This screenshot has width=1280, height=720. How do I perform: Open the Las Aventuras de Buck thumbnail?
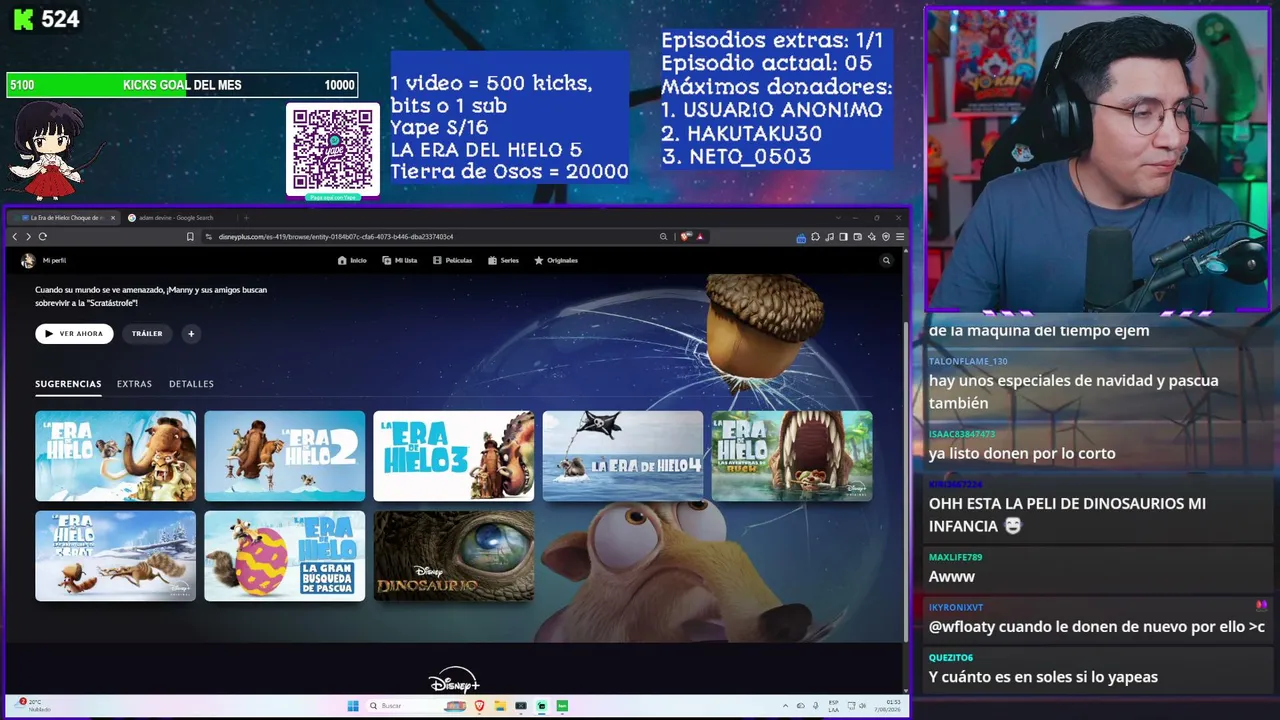click(792, 456)
